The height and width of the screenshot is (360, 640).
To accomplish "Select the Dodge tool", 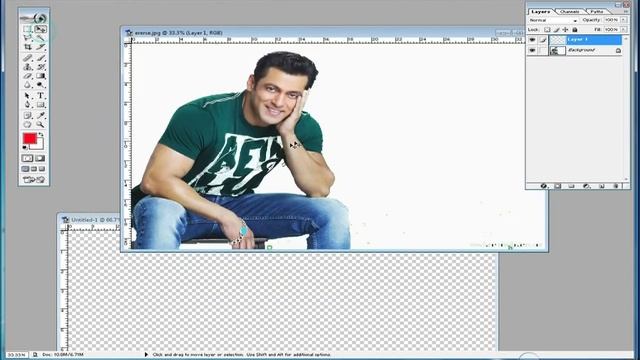I will point(40,85).
